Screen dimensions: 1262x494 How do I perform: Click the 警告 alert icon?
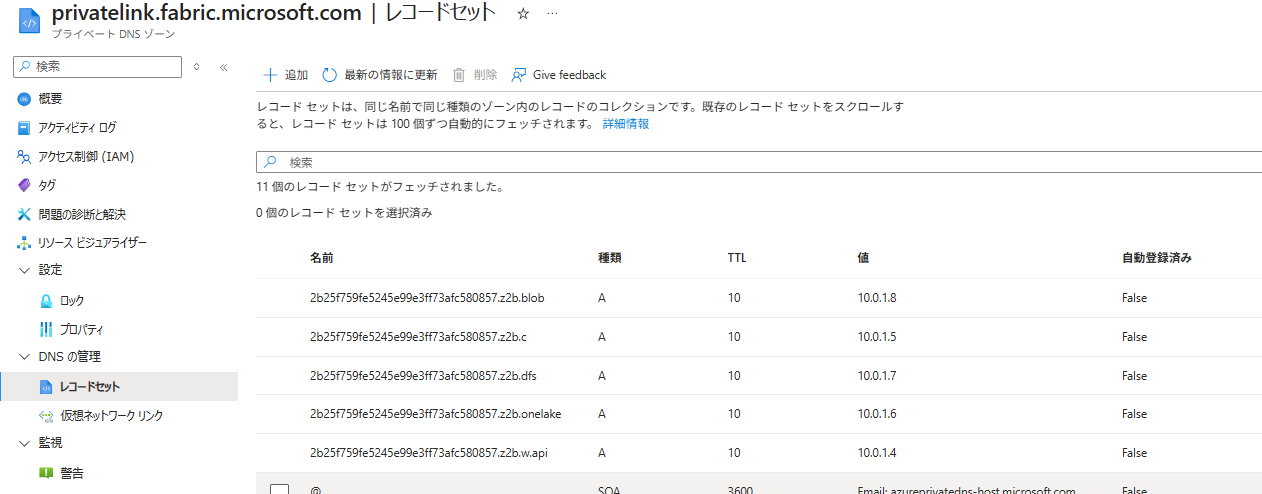46,473
